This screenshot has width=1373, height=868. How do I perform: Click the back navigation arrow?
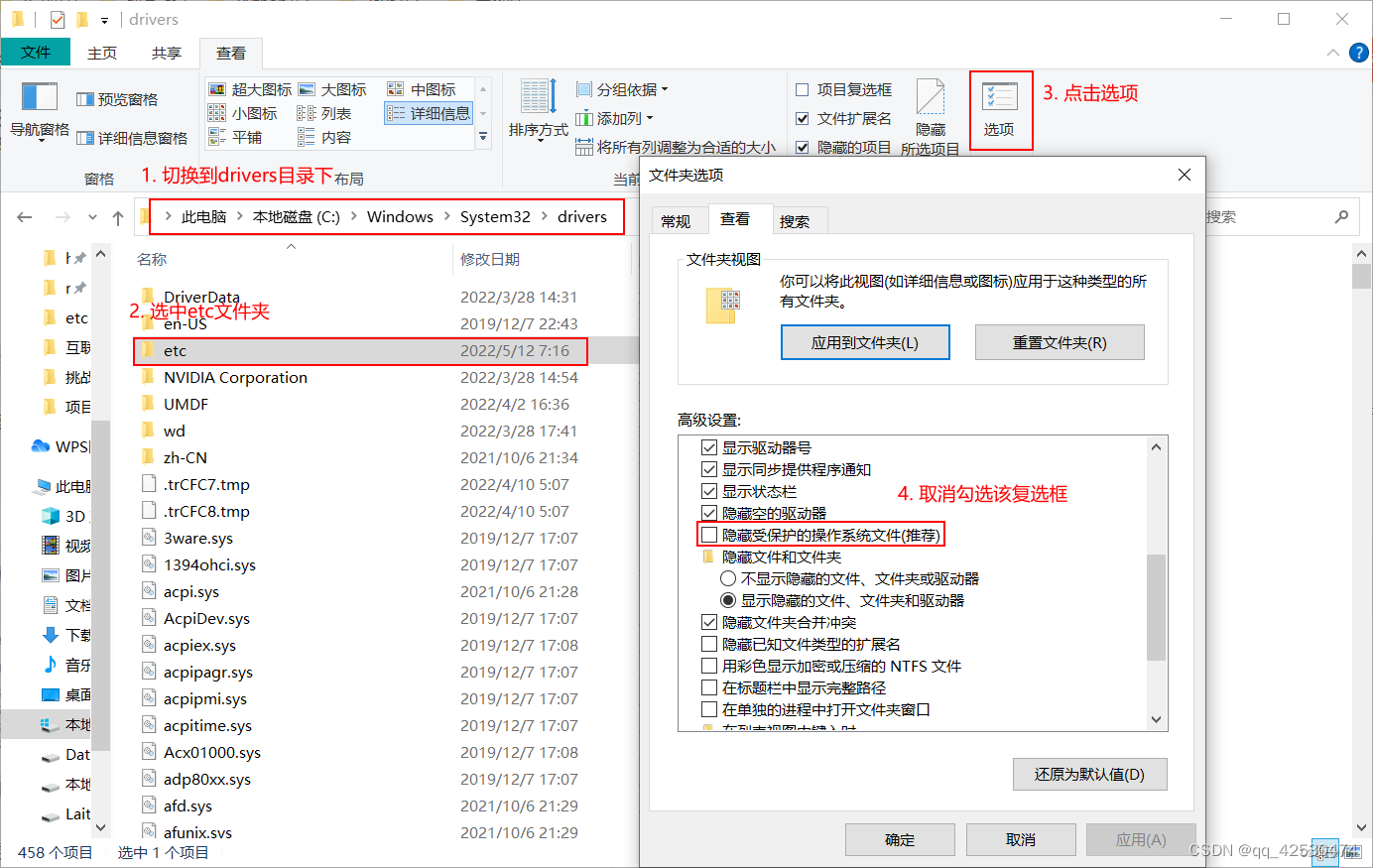(x=25, y=217)
